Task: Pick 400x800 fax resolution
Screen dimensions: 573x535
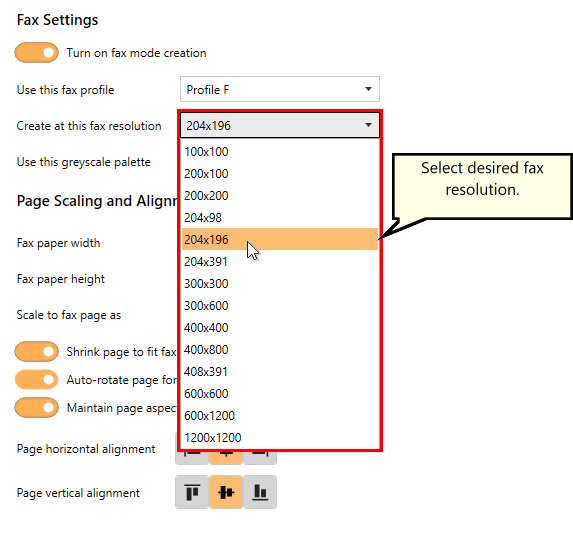Action: 280,350
